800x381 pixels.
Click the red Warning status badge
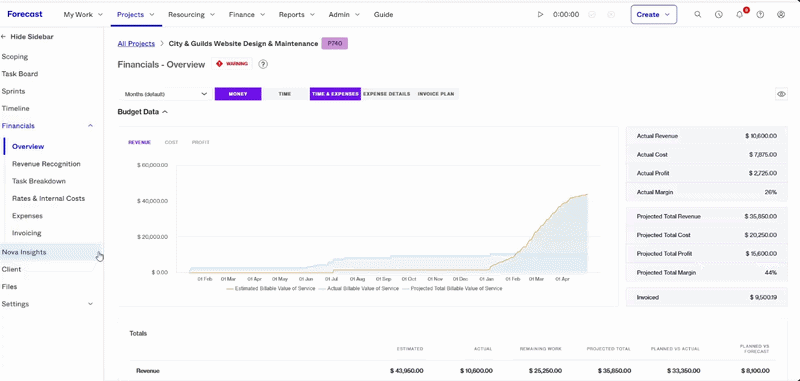coord(232,64)
